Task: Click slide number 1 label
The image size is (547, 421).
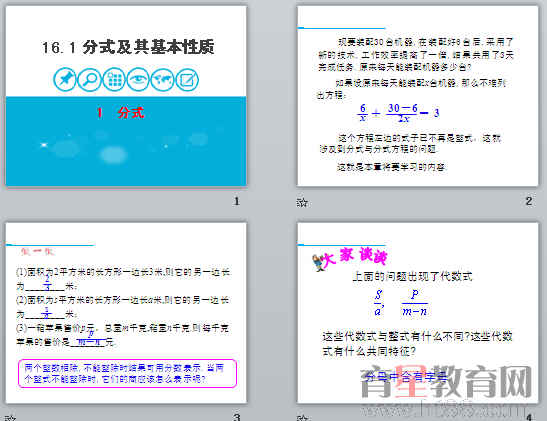Action: click(237, 201)
